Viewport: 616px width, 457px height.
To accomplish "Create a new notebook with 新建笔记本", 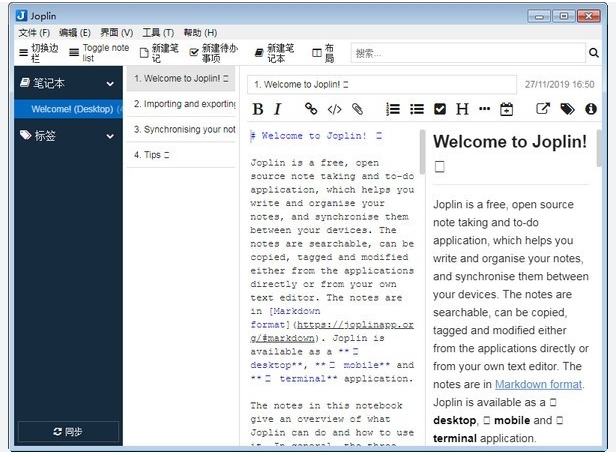I will tap(274, 53).
